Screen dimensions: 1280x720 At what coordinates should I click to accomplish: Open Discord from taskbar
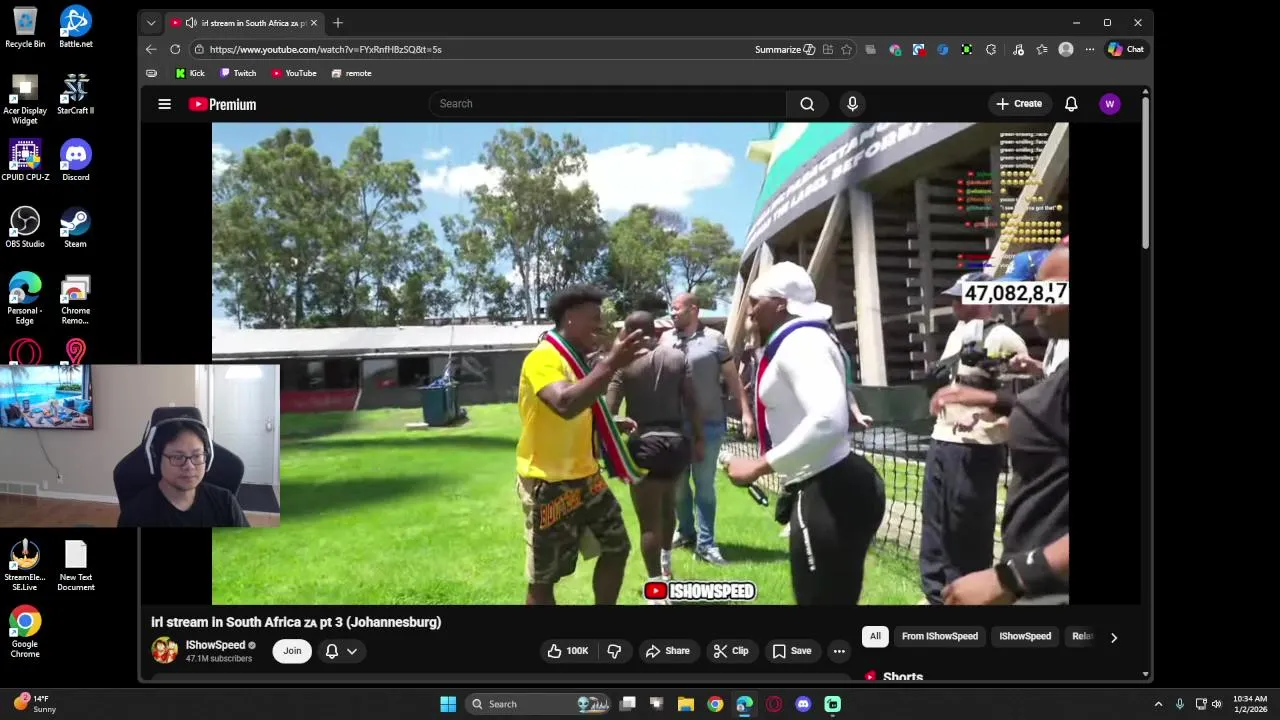(x=803, y=704)
